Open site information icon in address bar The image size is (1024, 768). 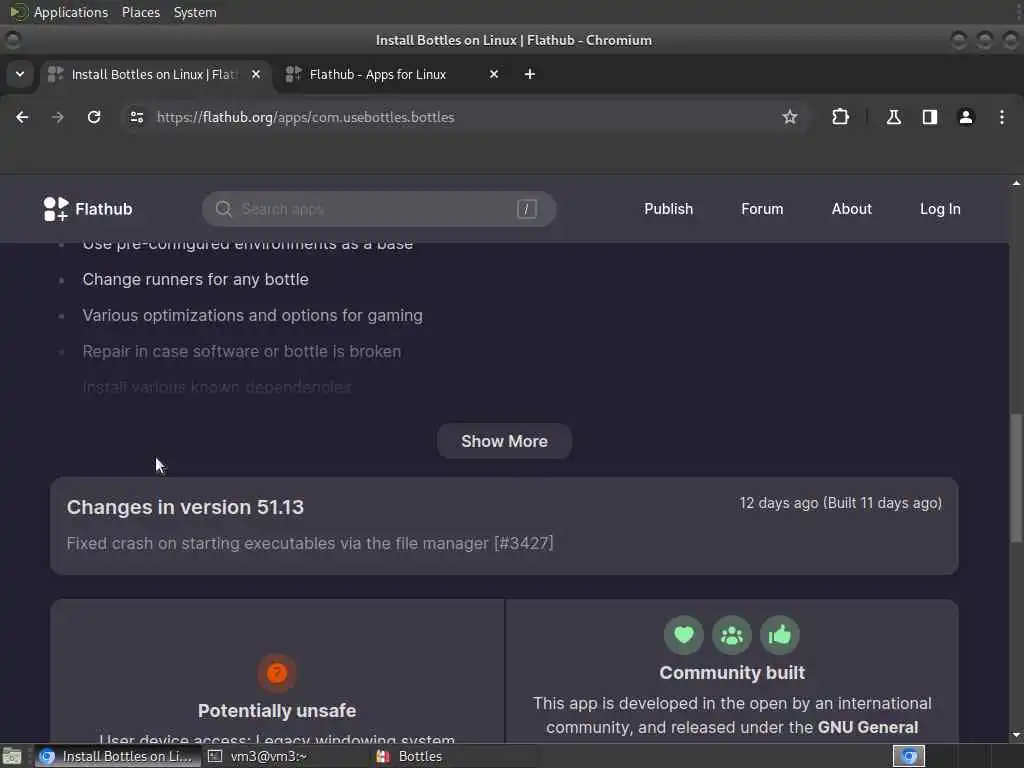(136, 117)
